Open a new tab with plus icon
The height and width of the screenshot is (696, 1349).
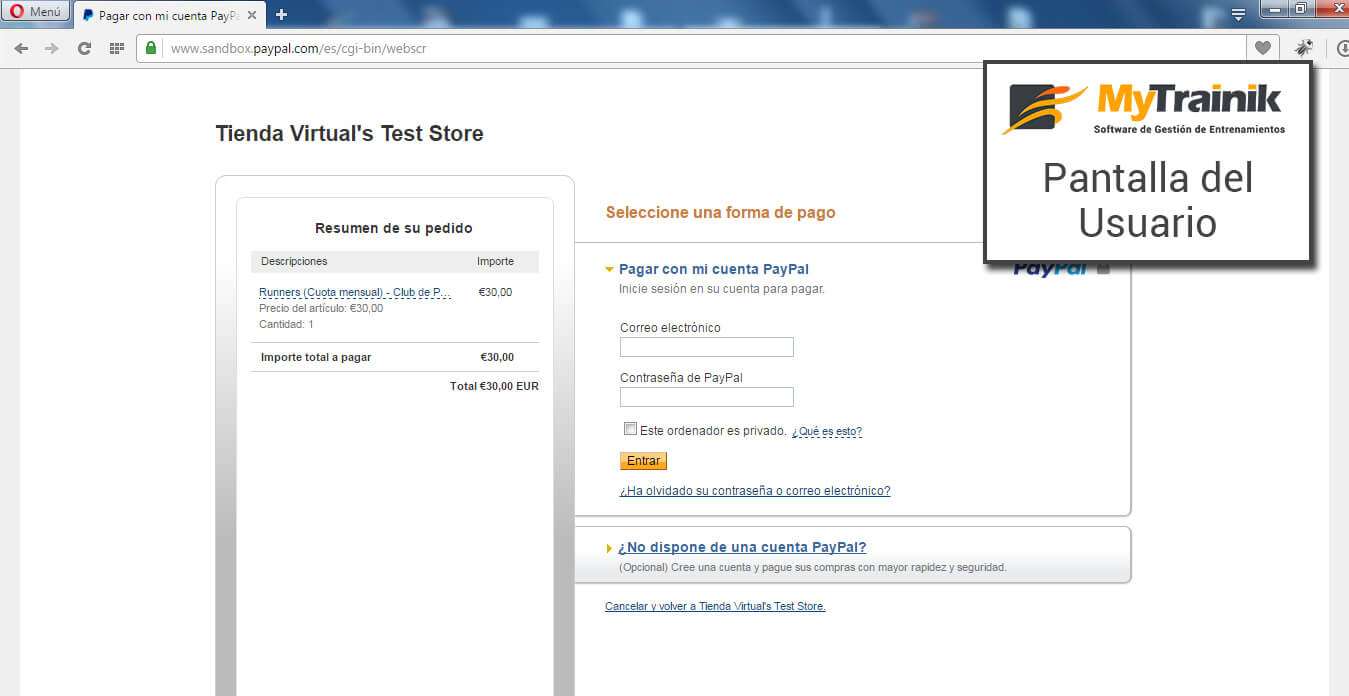281,15
